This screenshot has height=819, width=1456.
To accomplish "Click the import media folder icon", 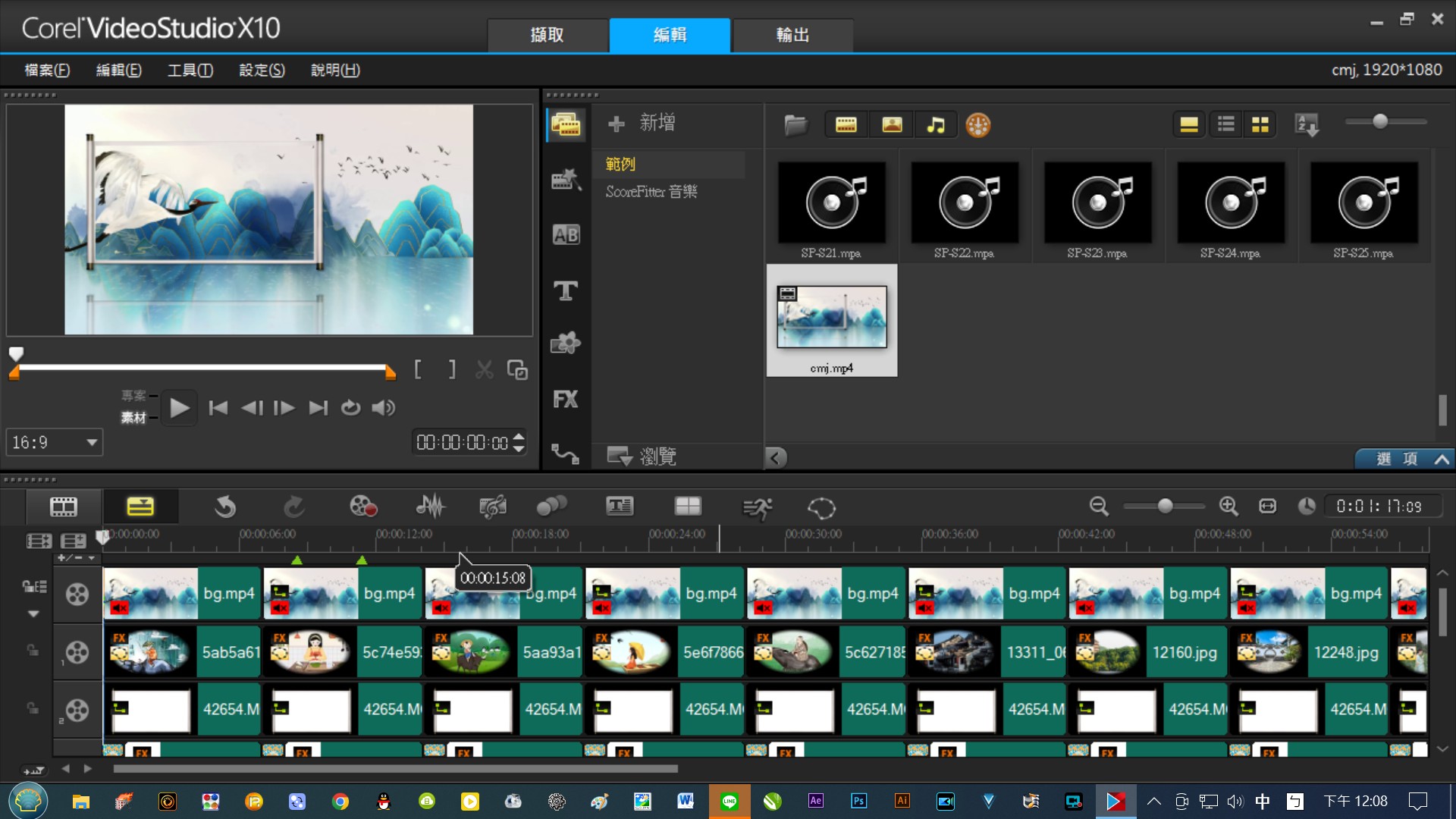I will (x=795, y=125).
